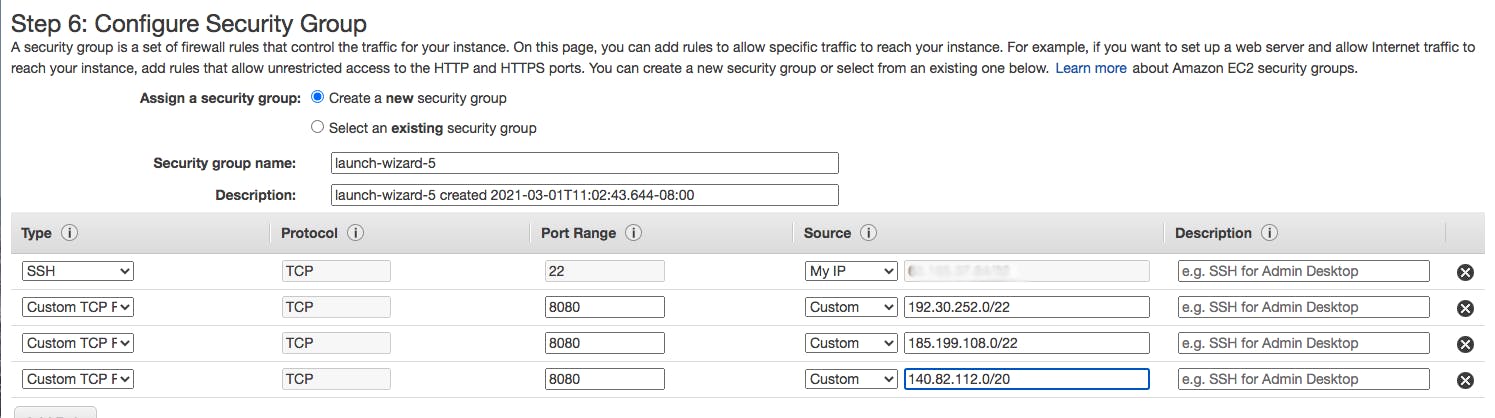Click the SSH rule description field
Viewport: 1495px width, 418px height.
1304,271
